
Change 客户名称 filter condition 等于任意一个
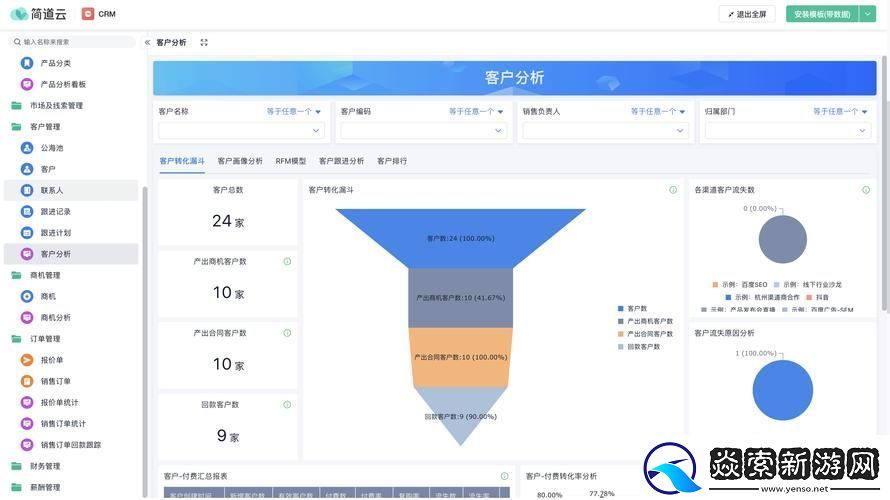coord(294,111)
